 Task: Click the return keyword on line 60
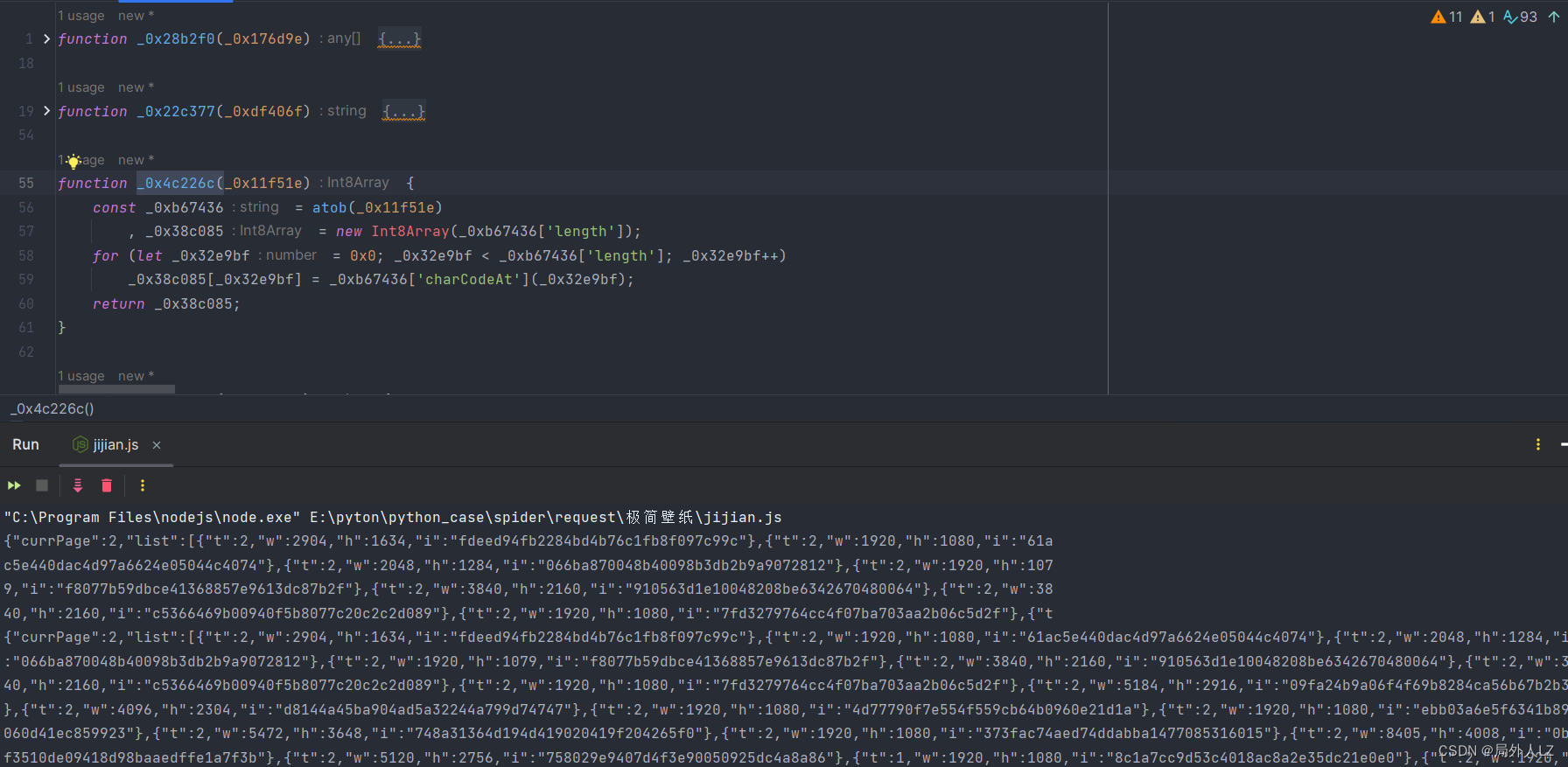pyautogui.click(x=119, y=303)
